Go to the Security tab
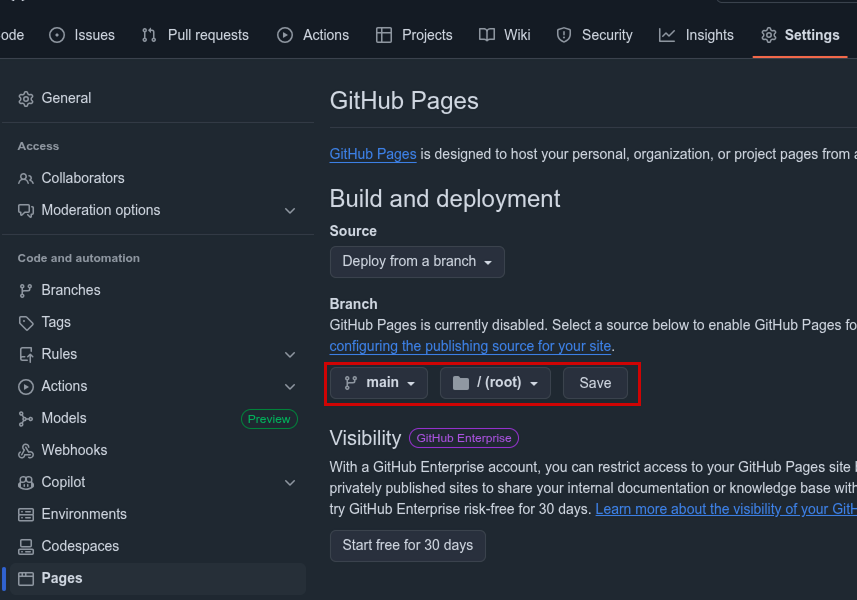This screenshot has width=857, height=600. pos(594,35)
